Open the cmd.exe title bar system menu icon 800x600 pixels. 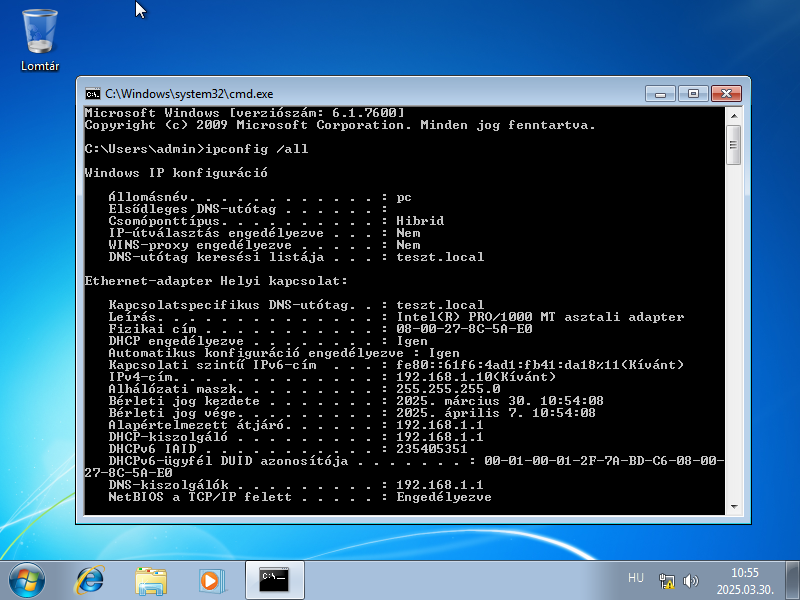coord(92,92)
